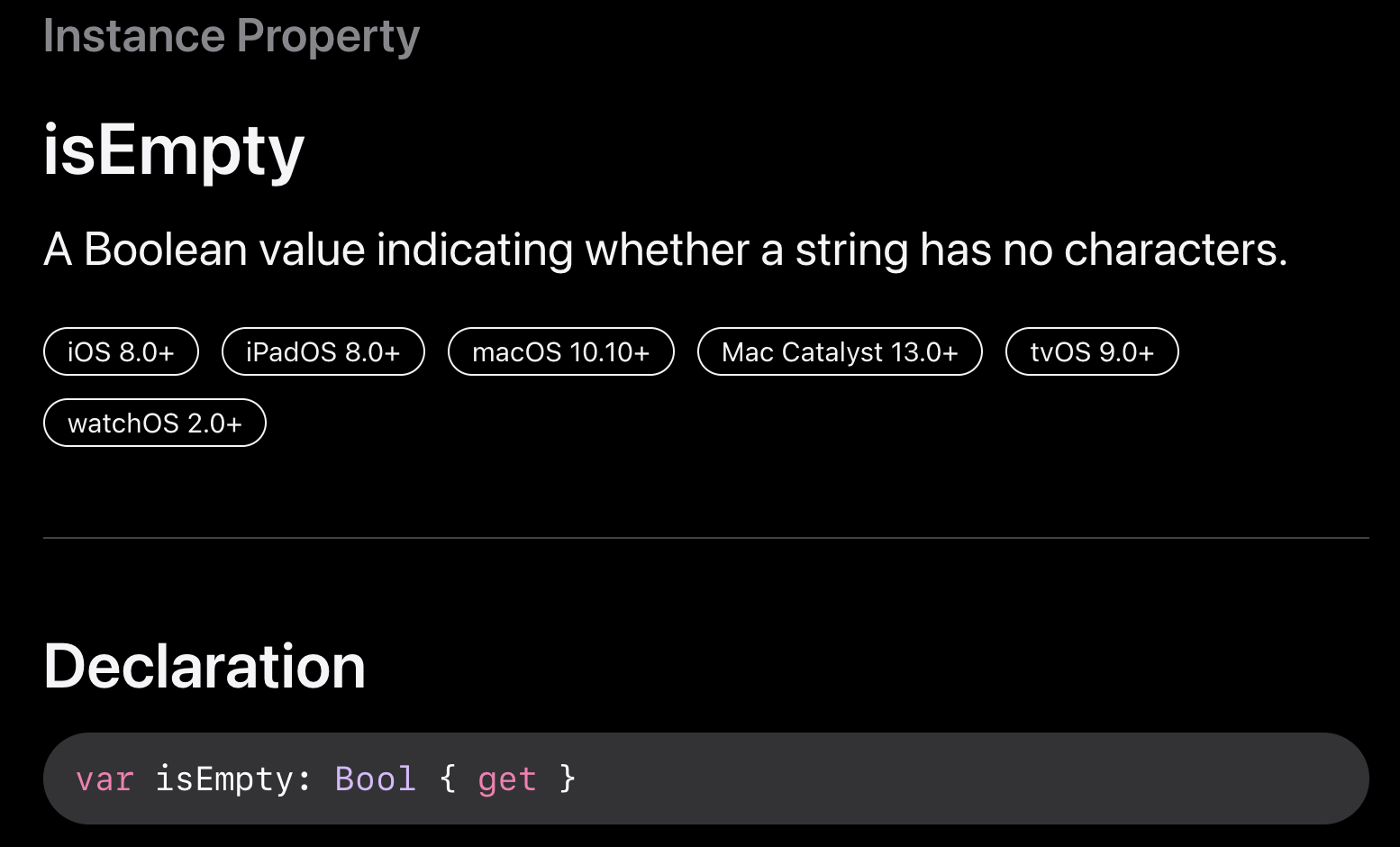Click the isEmpty page title
This screenshot has height=847, width=1400.
point(174,151)
